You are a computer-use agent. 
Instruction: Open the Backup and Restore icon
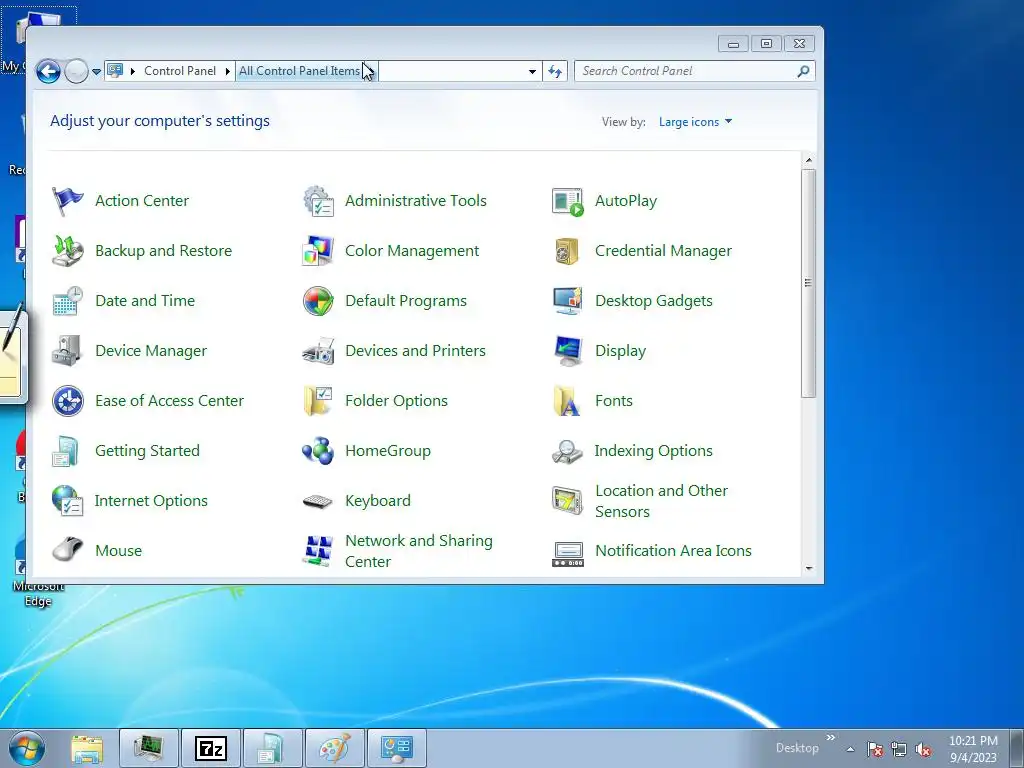pyautogui.click(x=68, y=251)
